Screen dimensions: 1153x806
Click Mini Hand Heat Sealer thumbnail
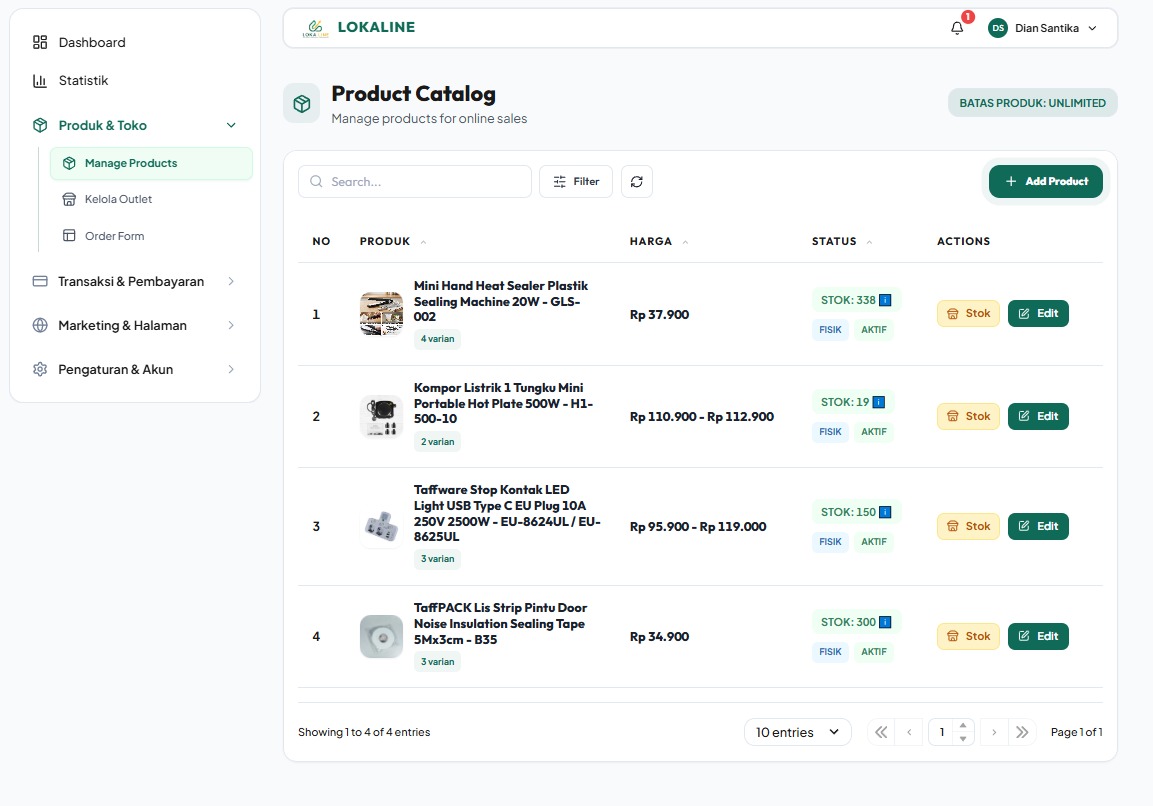click(x=381, y=313)
